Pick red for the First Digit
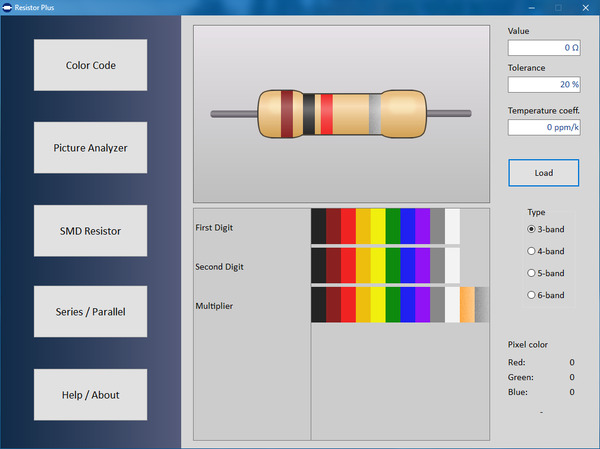The height and width of the screenshot is (449, 600). (348, 226)
